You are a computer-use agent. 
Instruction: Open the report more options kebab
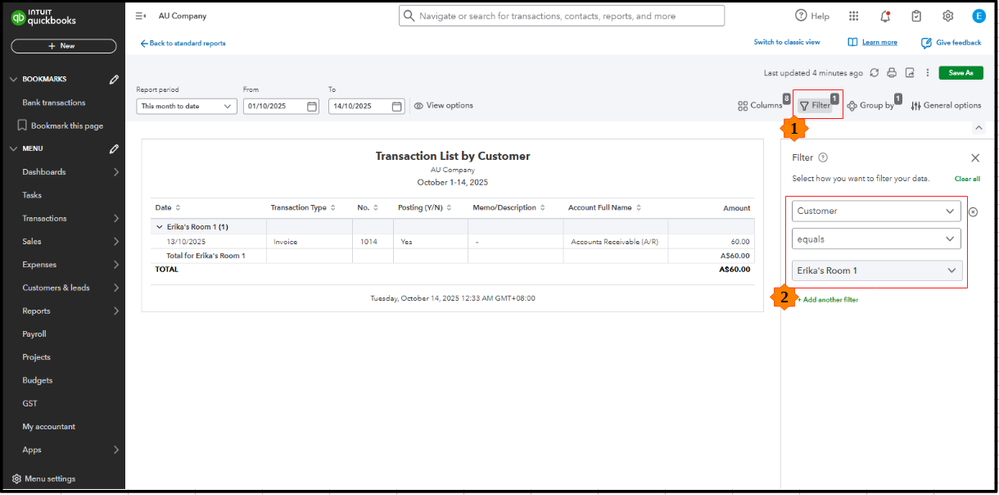[928, 73]
